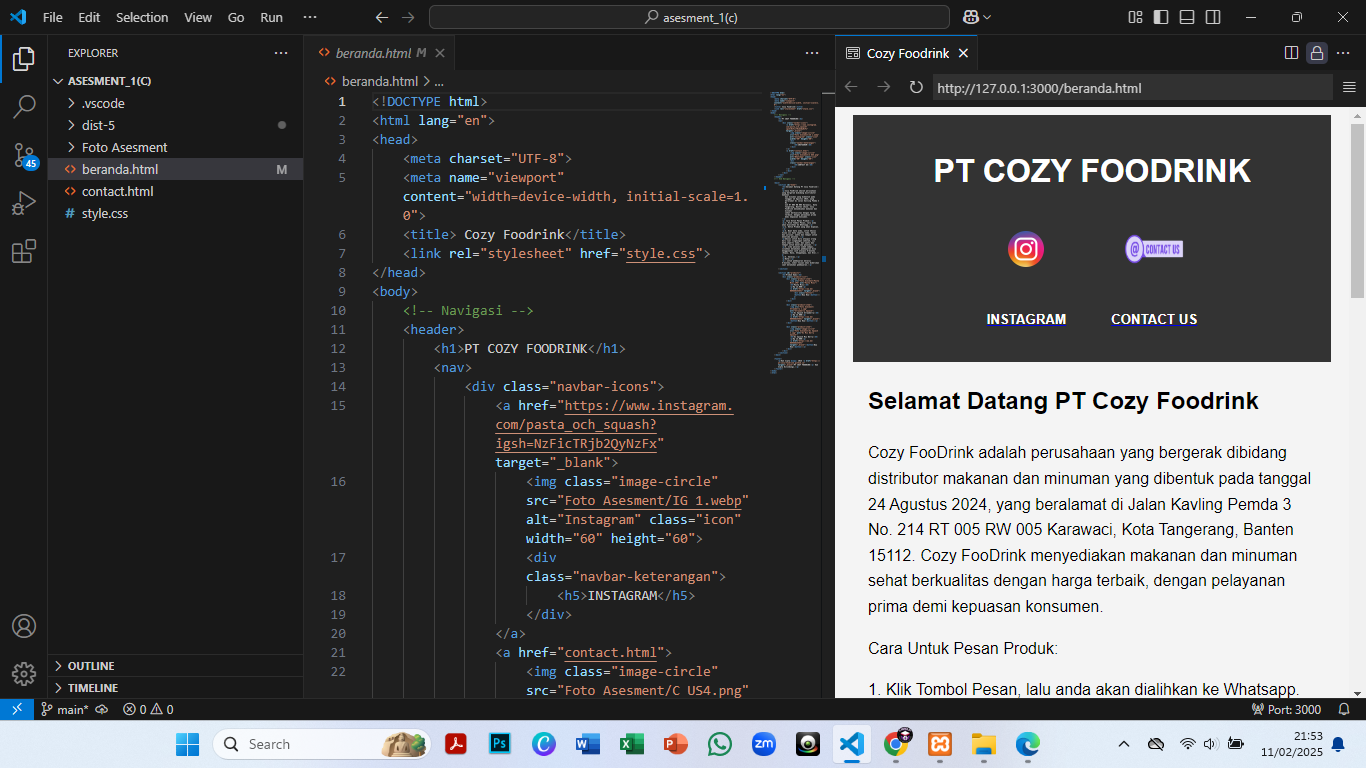Click the lock icon in the preview toolbar

coord(1316,53)
